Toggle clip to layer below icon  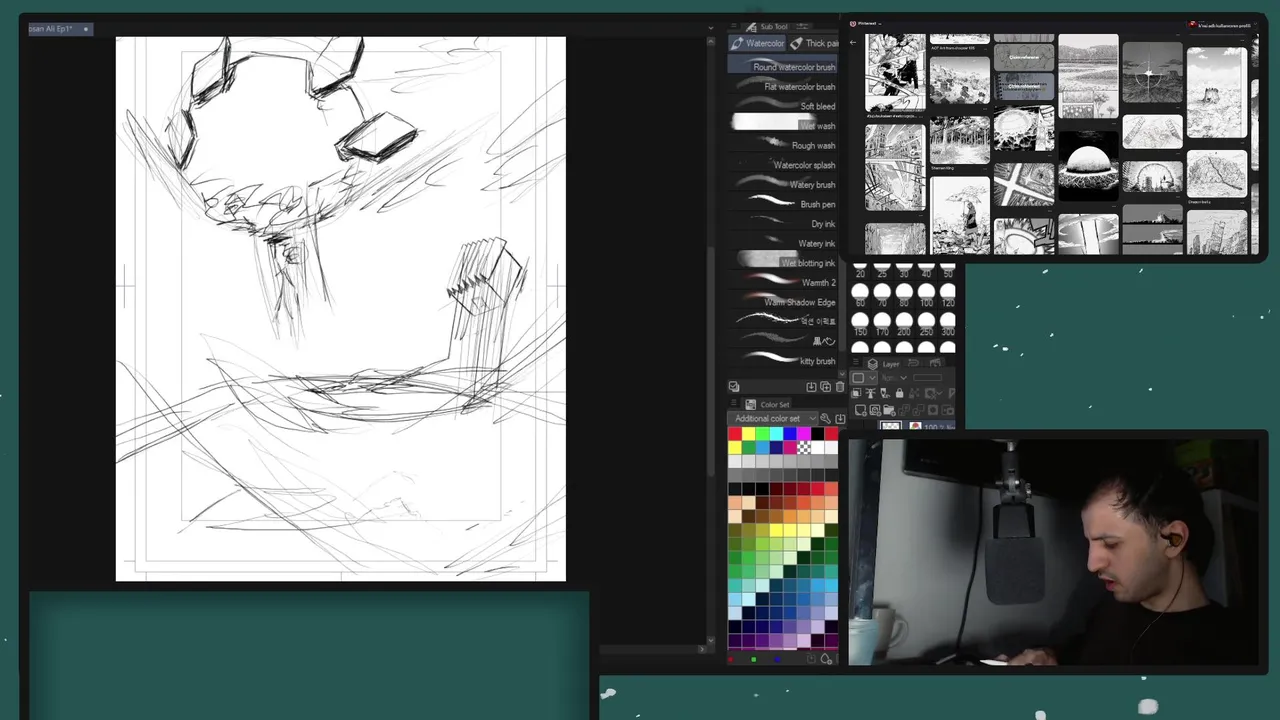(x=856, y=393)
